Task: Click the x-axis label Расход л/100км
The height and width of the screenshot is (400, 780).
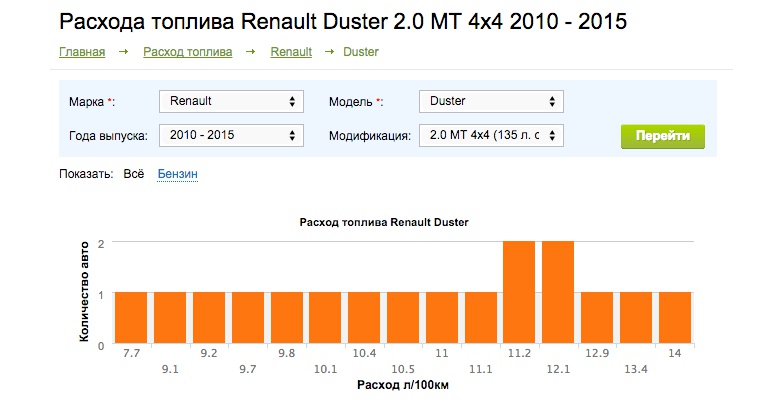Action: 403,385
